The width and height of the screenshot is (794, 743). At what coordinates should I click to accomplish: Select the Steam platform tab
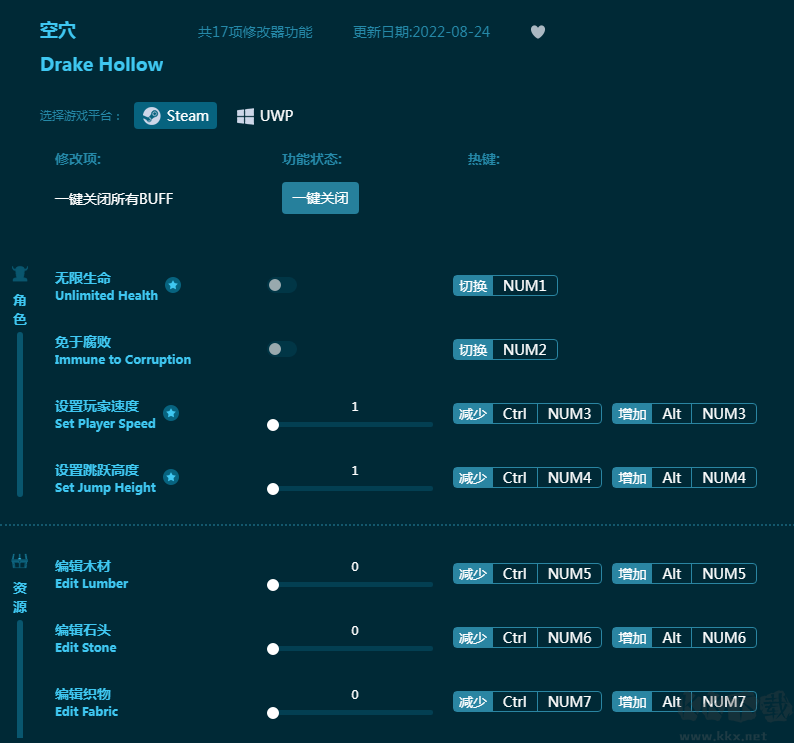click(176, 116)
